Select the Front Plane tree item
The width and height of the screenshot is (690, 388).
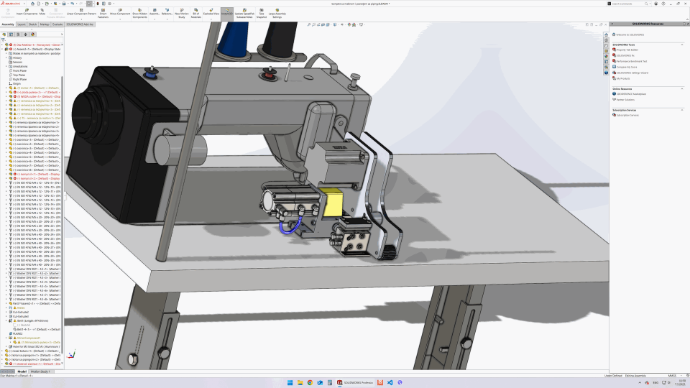(x=19, y=70)
